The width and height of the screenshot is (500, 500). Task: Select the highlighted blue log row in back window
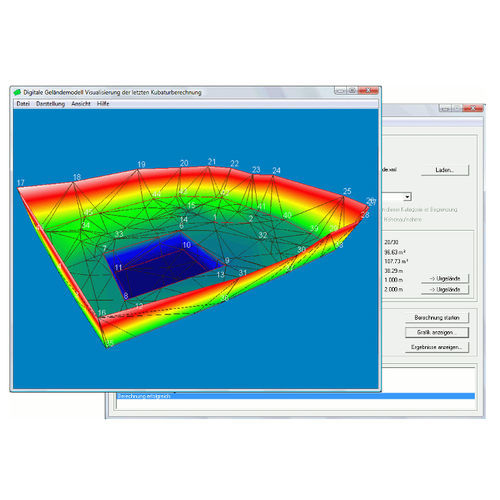point(295,396)
